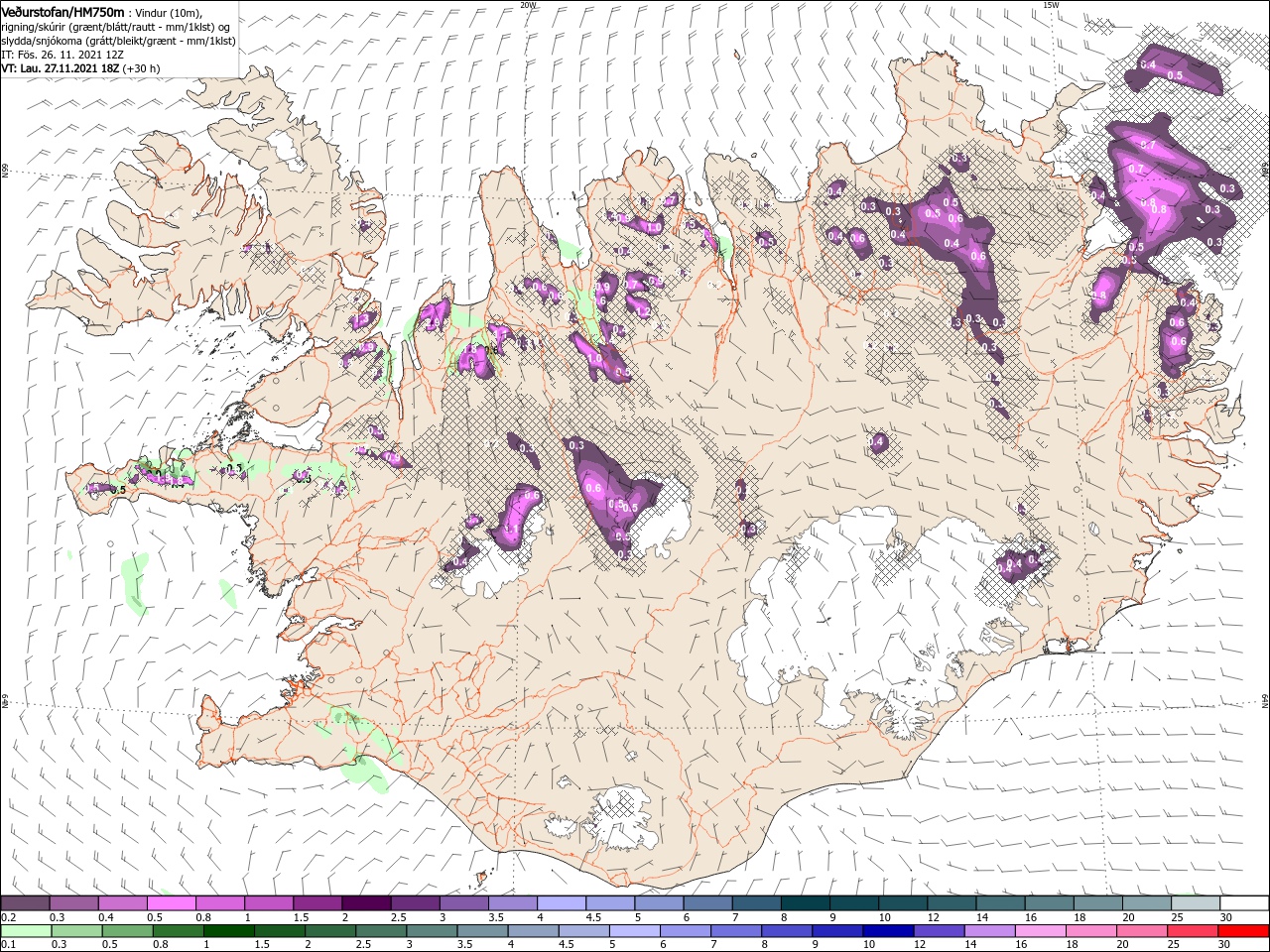Screen dimensions: 1270x952
Task: Click the top-row legend swatch for 12
Action: (x=951, y=903)
